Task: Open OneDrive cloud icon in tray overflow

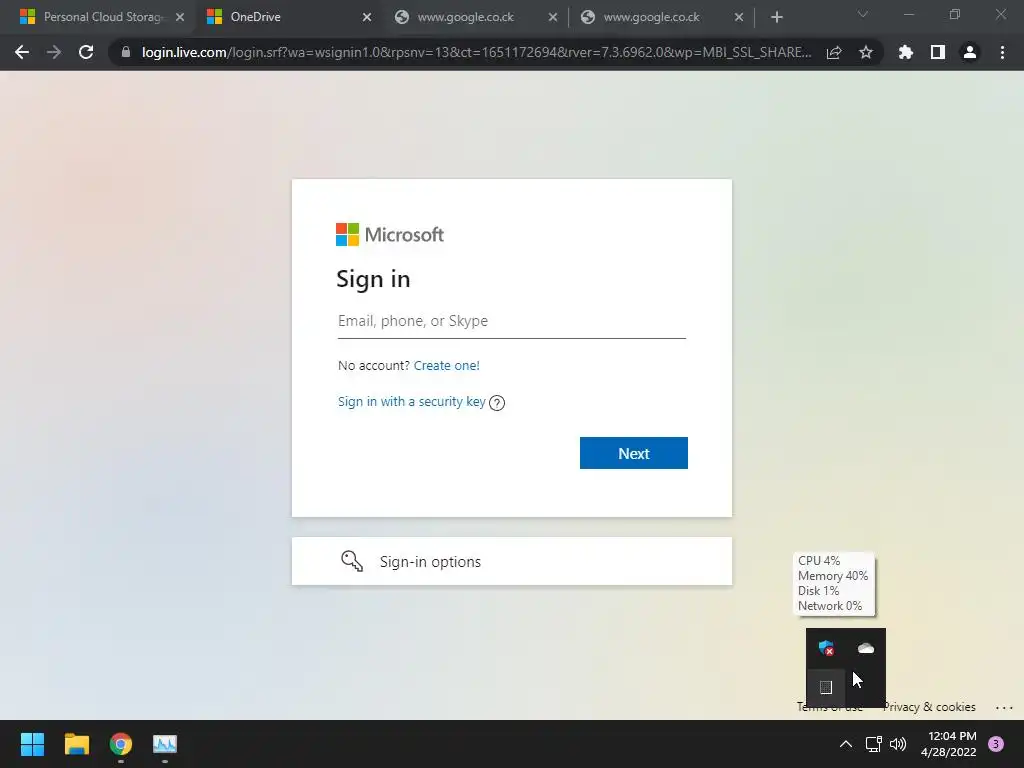Action: coord(866,648)
